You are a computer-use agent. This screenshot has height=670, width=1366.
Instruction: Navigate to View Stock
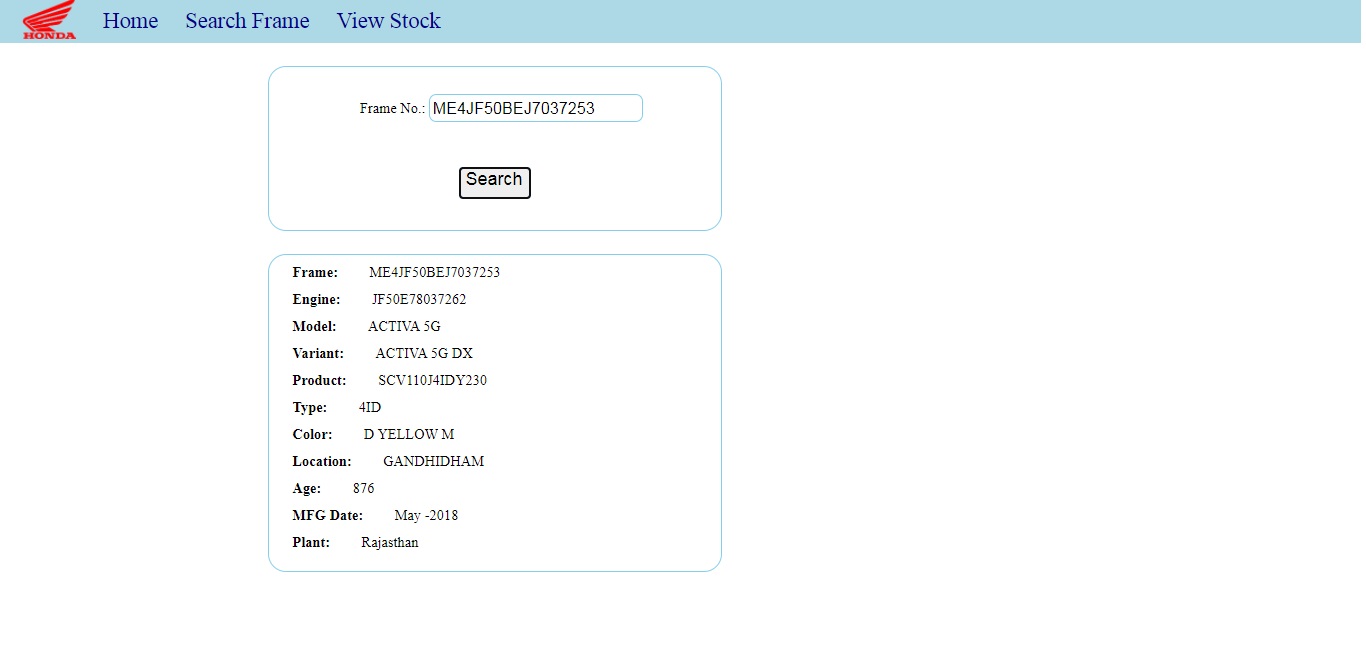point(388,21)
